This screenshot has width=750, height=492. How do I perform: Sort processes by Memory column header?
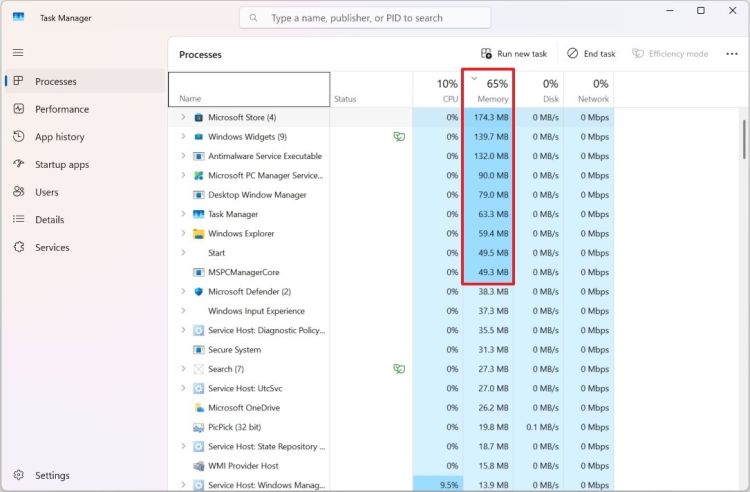(492, 90)
